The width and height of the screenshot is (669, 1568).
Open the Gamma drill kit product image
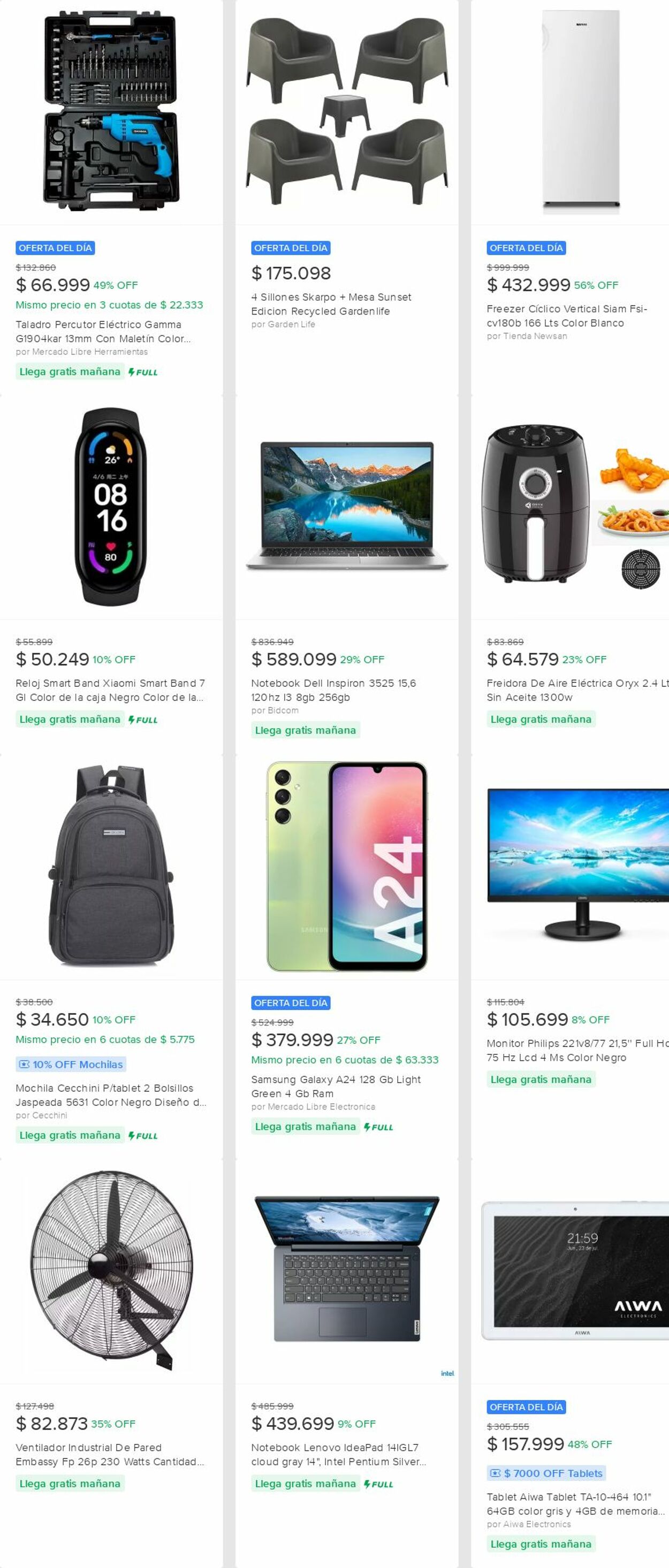tap(111, 112)
